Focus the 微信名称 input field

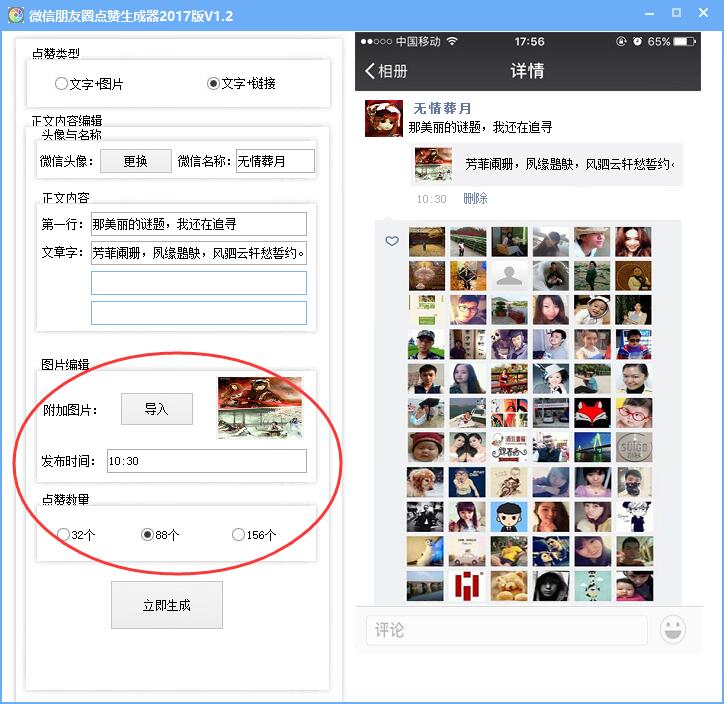[274, 161]
